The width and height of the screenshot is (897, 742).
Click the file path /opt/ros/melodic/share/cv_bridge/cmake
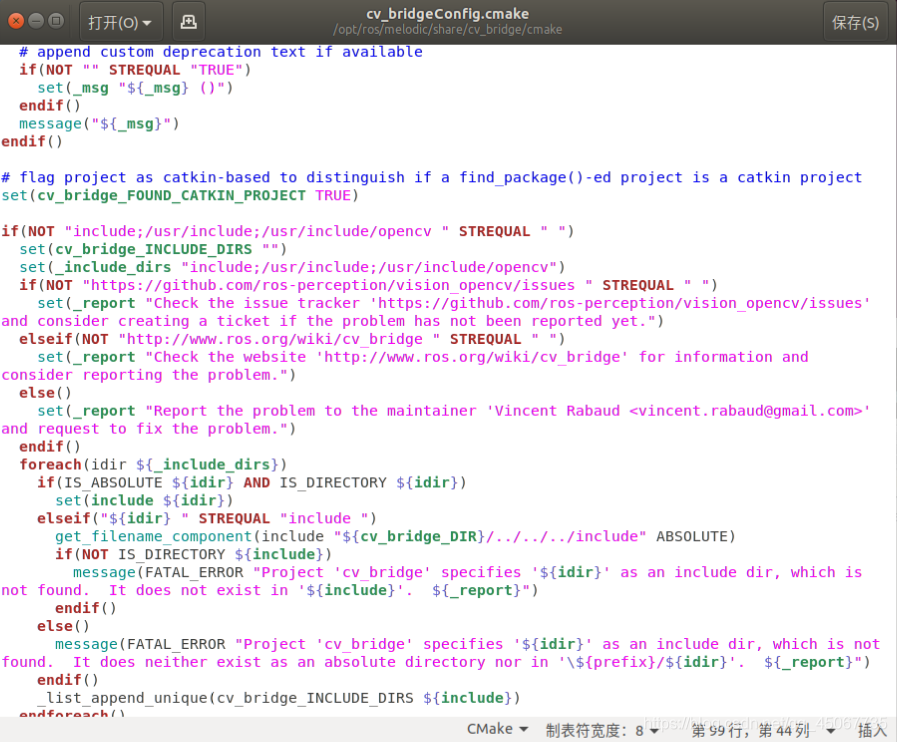point(447,30)
